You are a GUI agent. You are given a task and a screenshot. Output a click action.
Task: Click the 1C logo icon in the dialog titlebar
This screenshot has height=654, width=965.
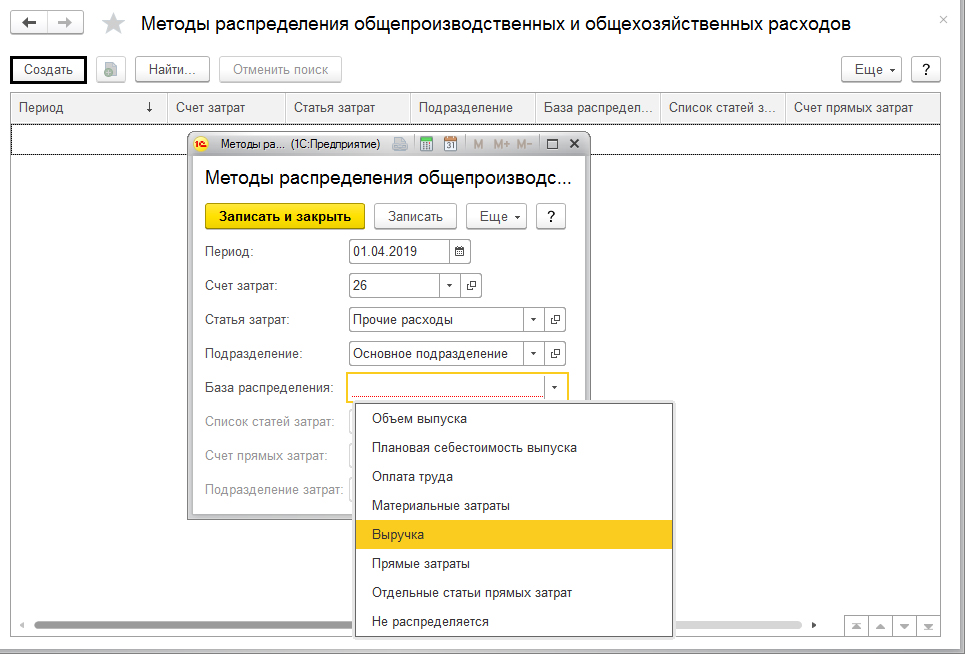pyautogui.click(x=201, y=144)
